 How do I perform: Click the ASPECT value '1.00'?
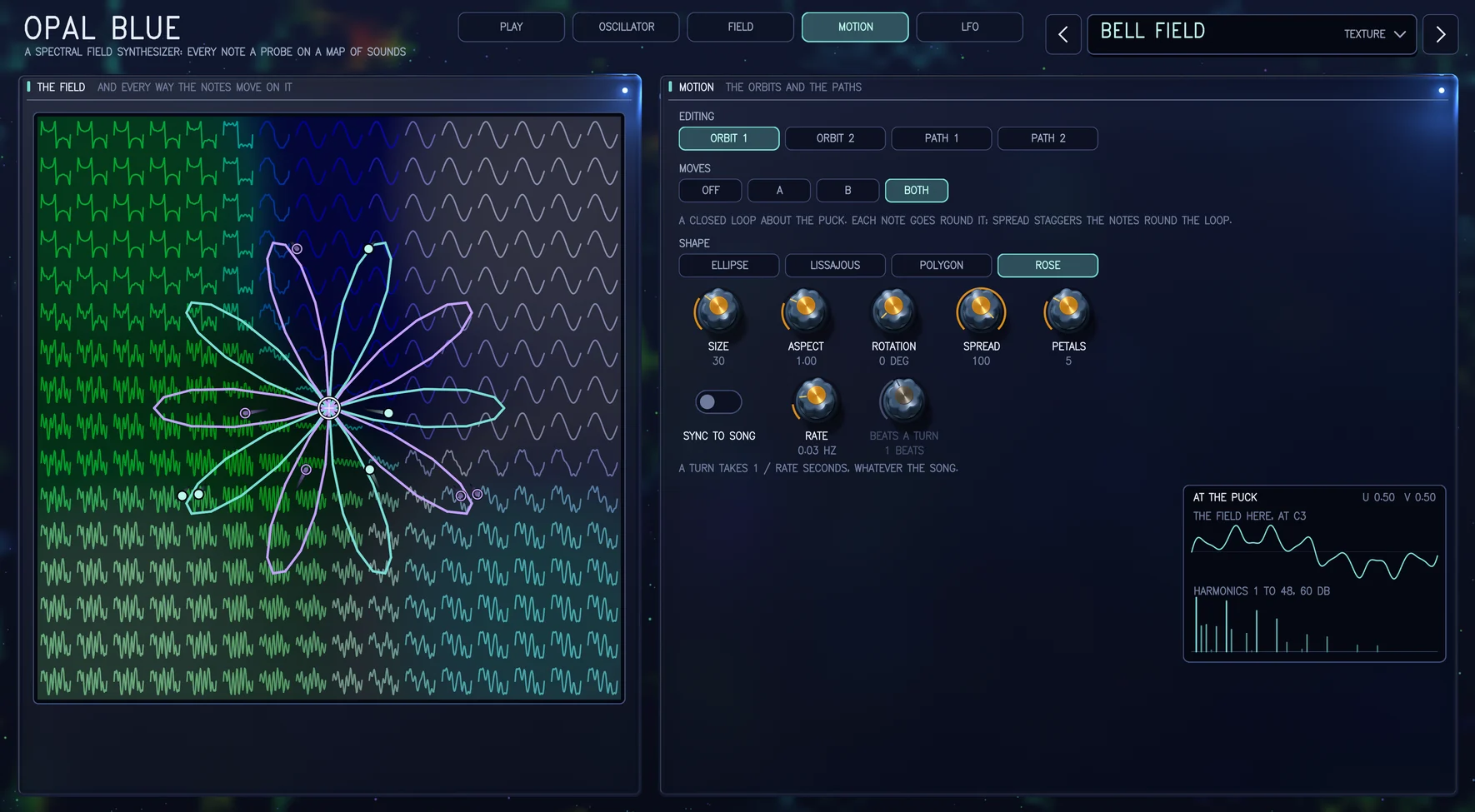point(806,361)
